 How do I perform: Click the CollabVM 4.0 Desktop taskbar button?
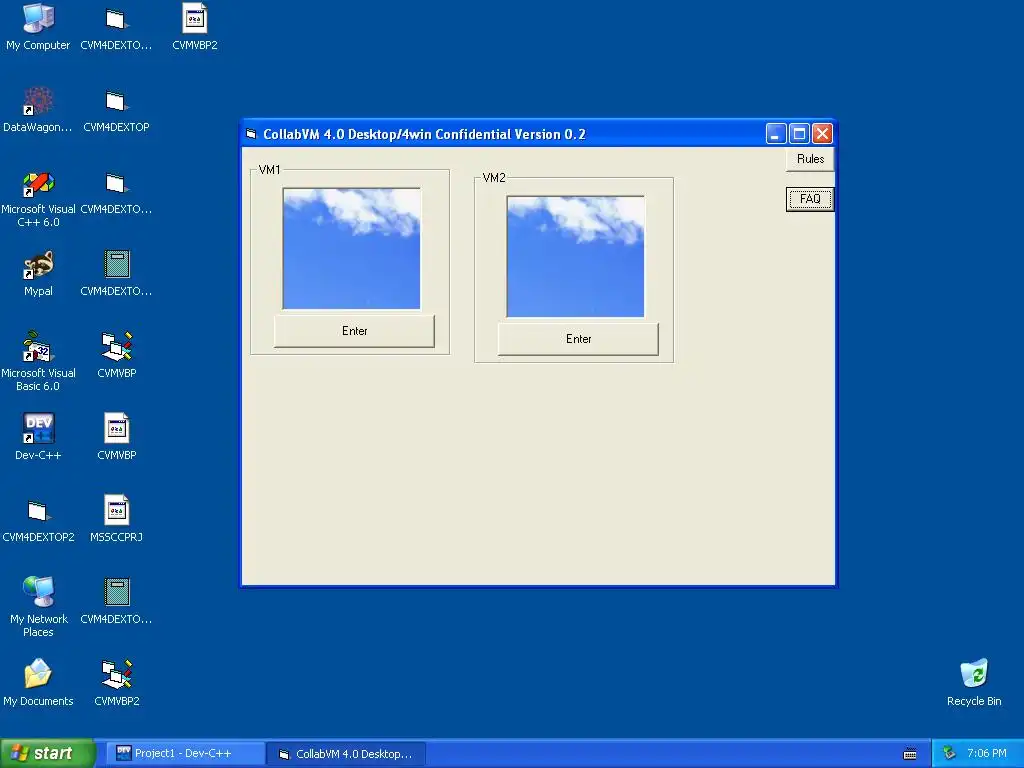click(x=346, y=754)
